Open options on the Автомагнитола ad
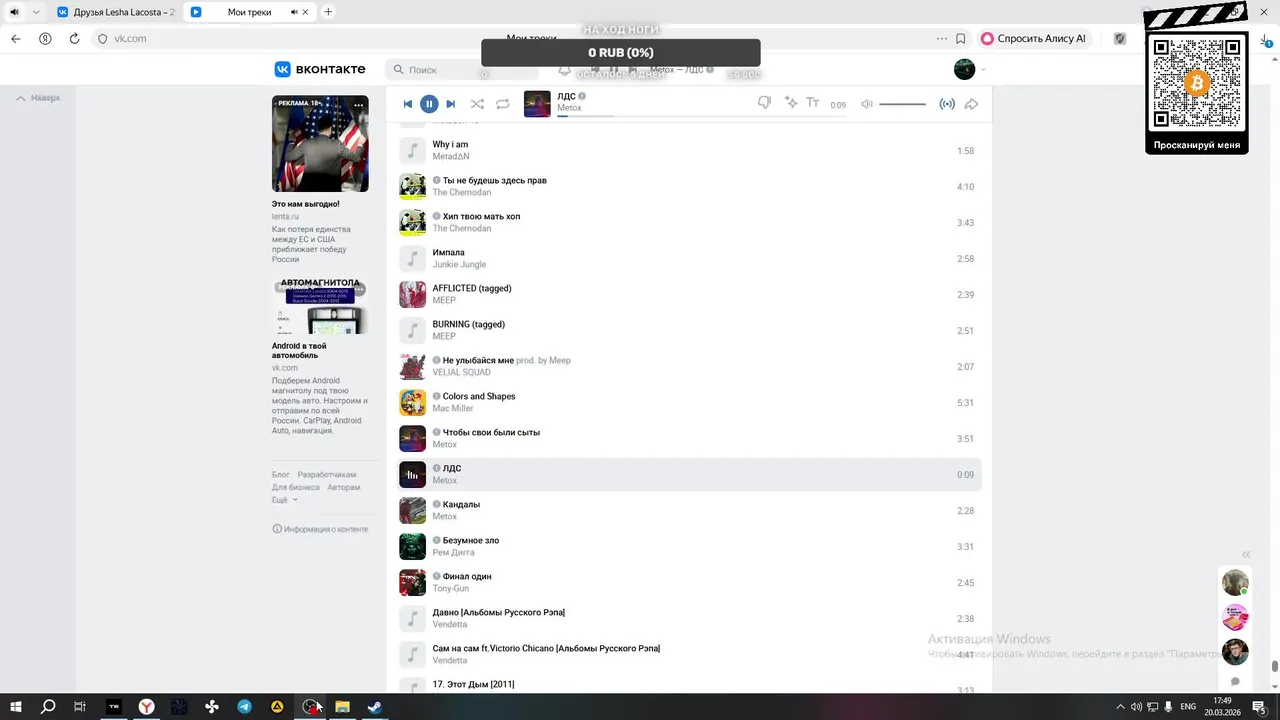Screen dimensions: 1280x720 click(358, 289)
